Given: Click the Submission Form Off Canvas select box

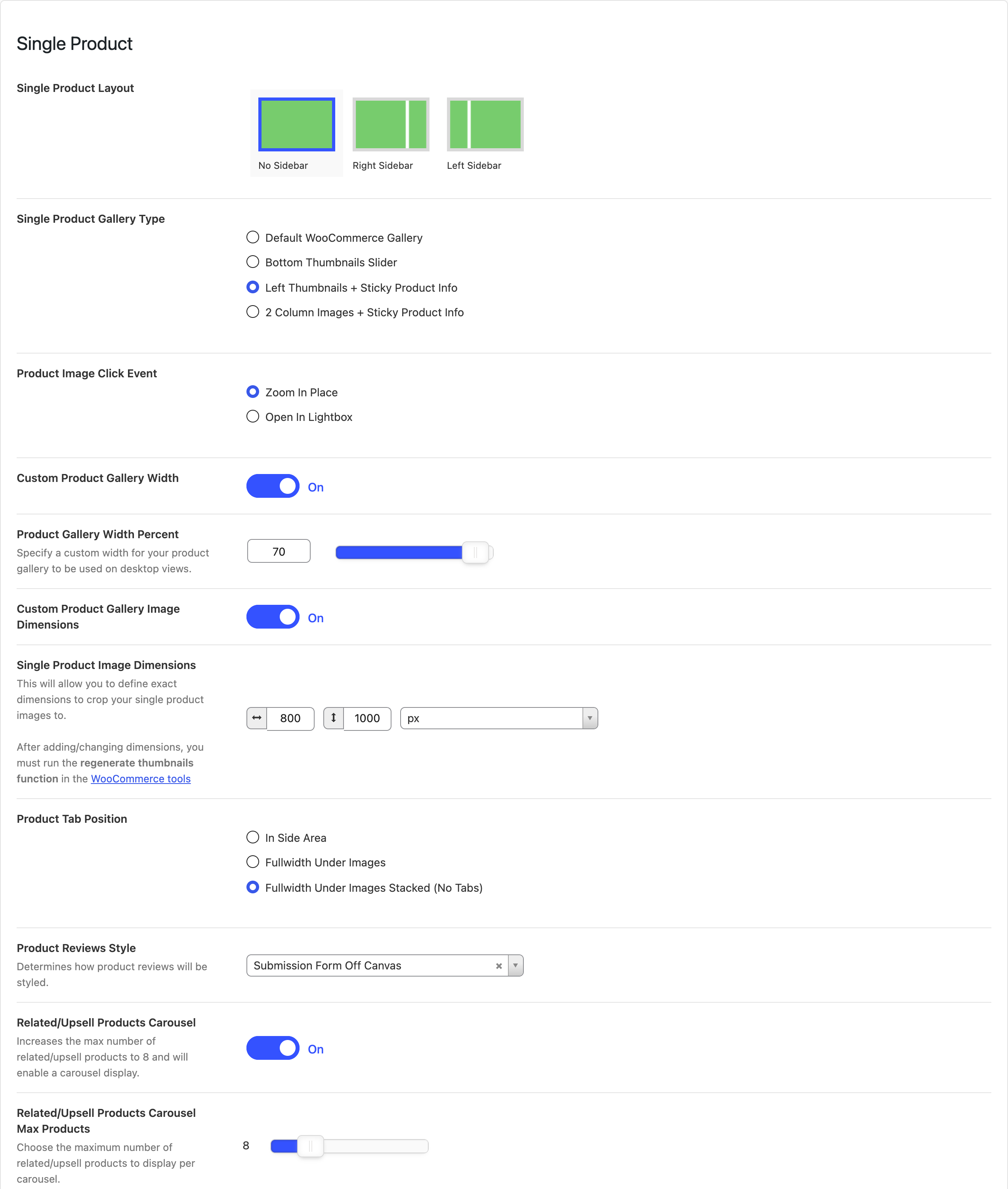Looking at the screenshot, I should 385,965.
